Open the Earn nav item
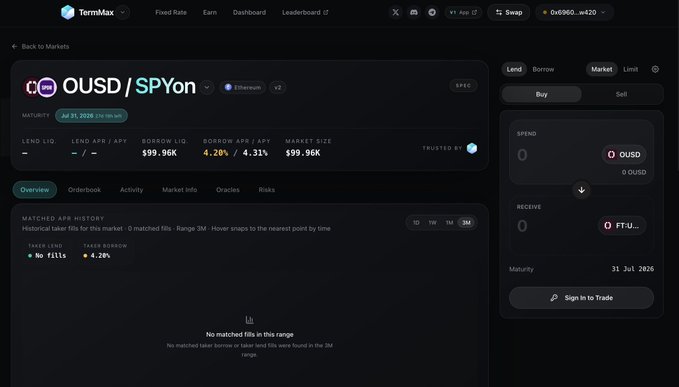 [x=210, y=12]
